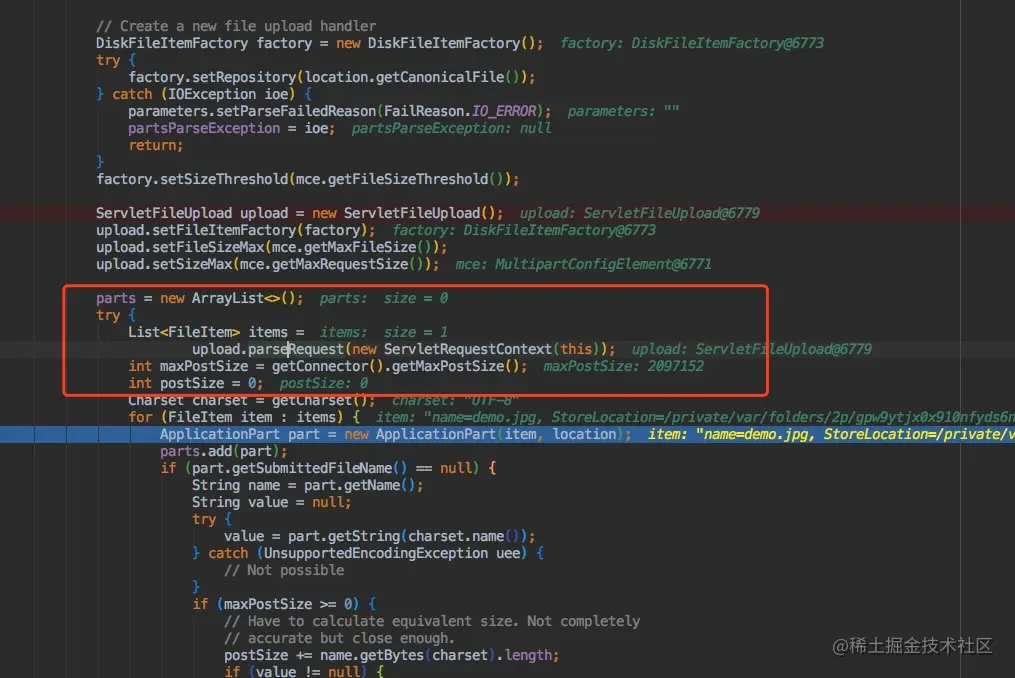Click the "int postSize = 0;" declaration
The image size is (1015, 678).
195,383
